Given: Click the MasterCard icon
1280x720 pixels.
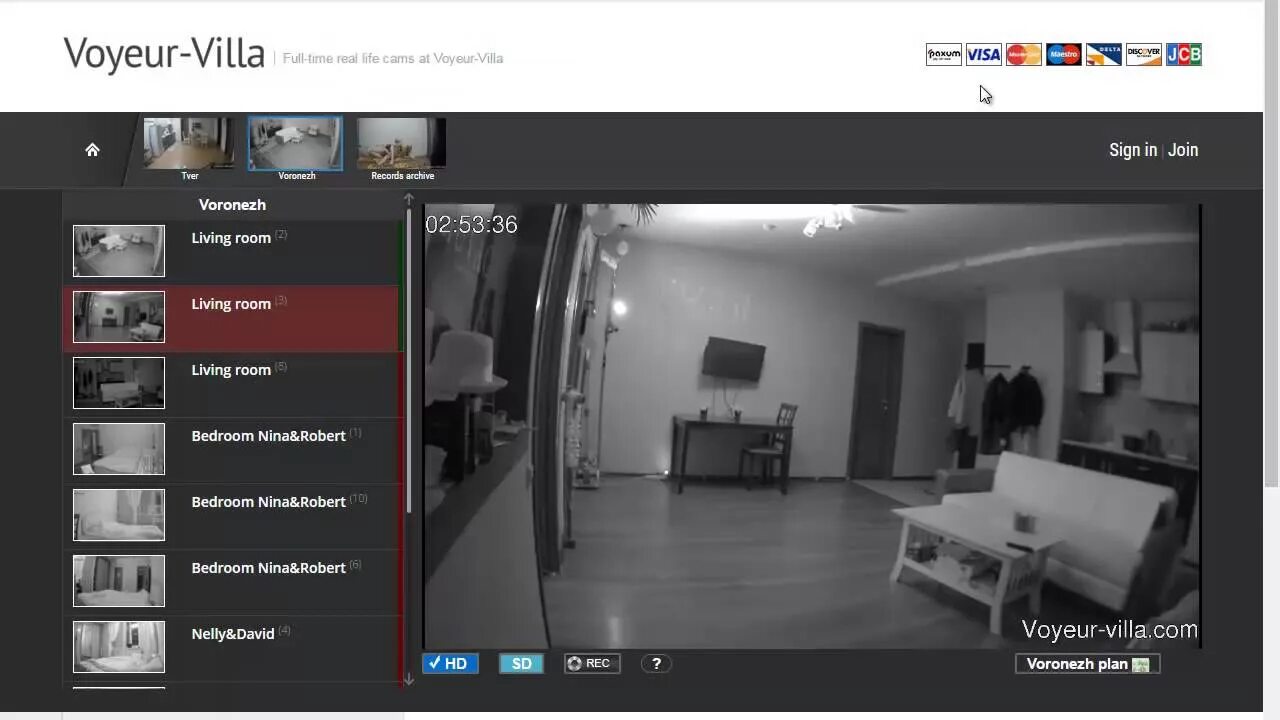Looking at the screenshot, I should [x=1023, y=55].
